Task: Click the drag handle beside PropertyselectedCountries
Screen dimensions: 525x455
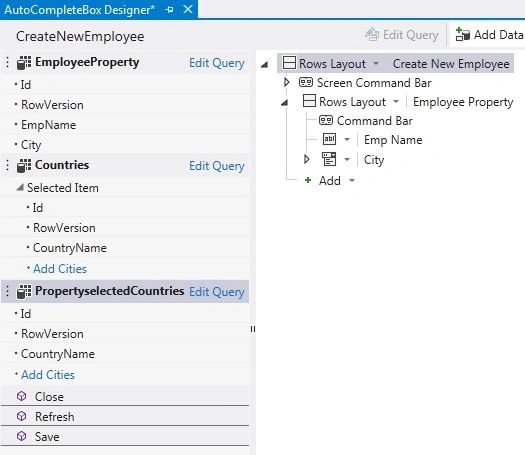Action: pos(7,291)
